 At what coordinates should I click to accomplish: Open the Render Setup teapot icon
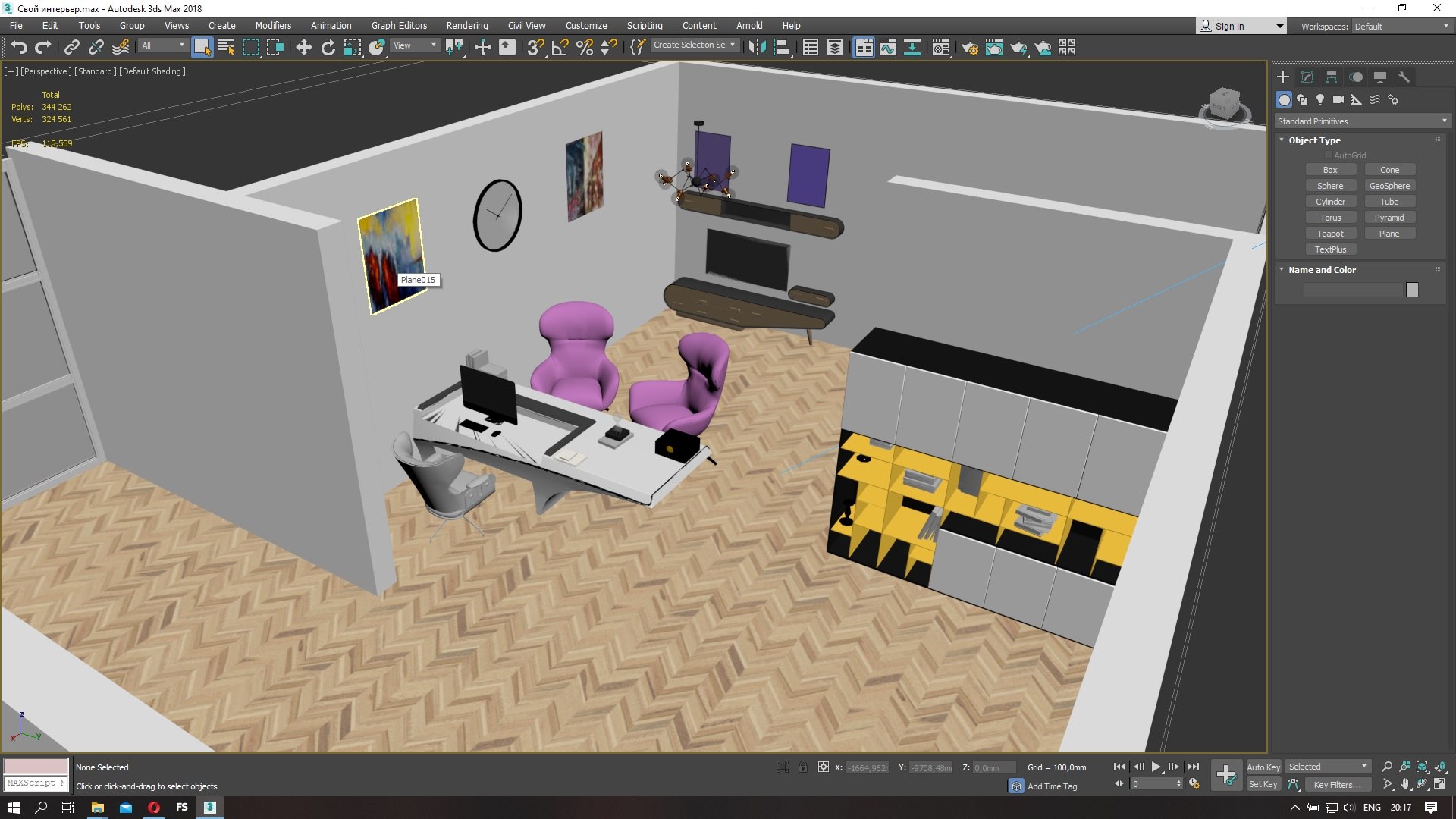(x=969, y=48)
